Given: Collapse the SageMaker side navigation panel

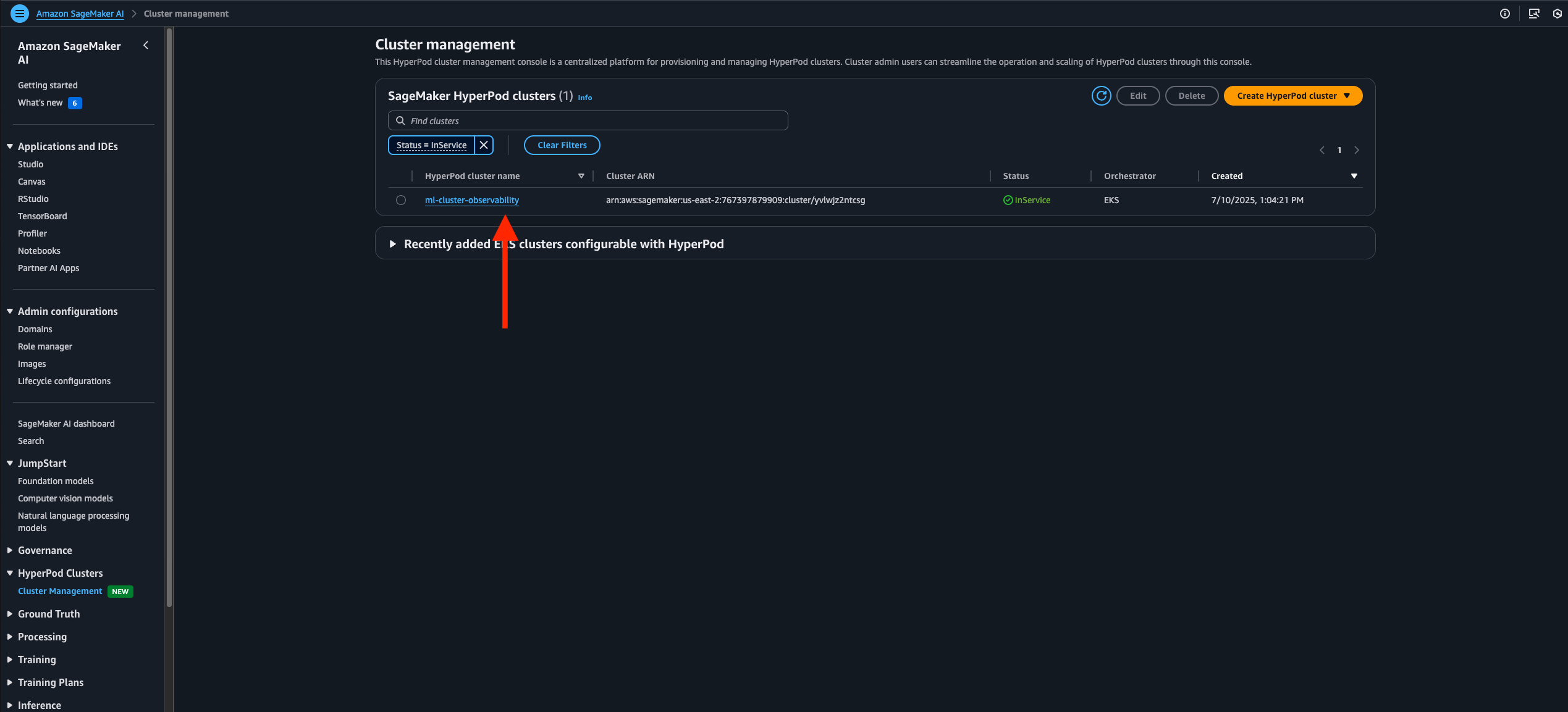Looking at the screenshot, I should pos(146,45).
